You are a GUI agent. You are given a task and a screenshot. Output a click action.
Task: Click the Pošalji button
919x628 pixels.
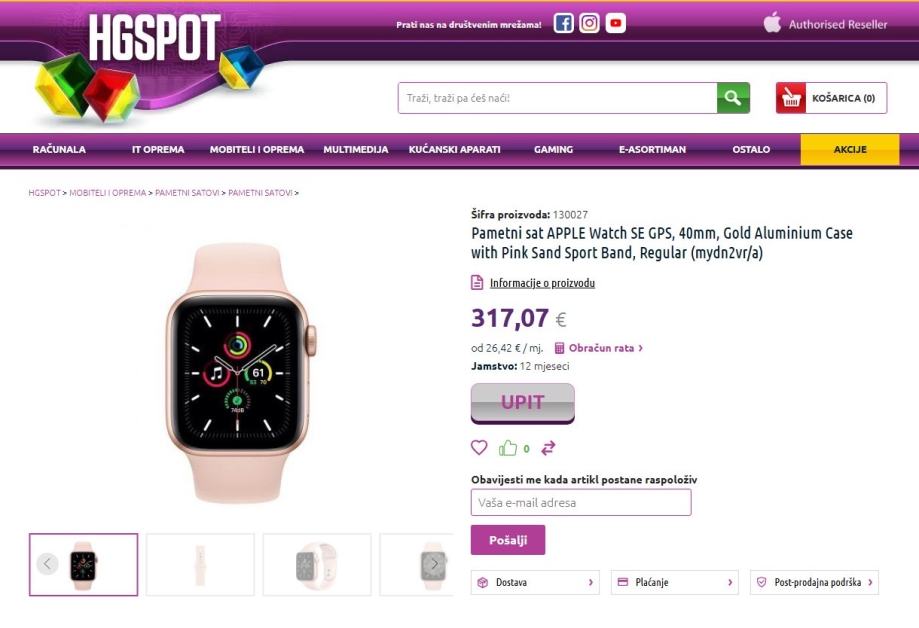pos(508,540)
